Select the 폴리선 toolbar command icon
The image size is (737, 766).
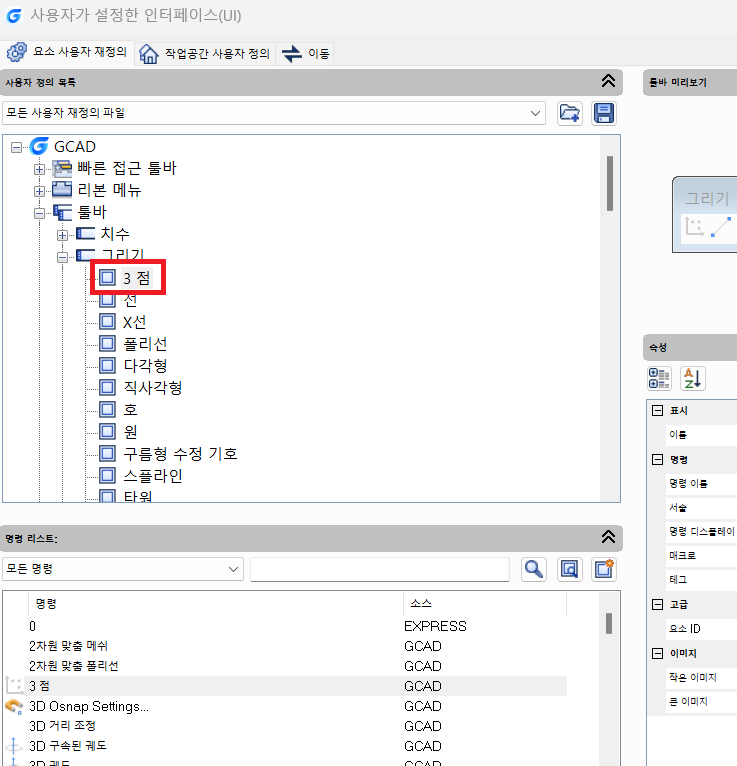coord(108,344)
